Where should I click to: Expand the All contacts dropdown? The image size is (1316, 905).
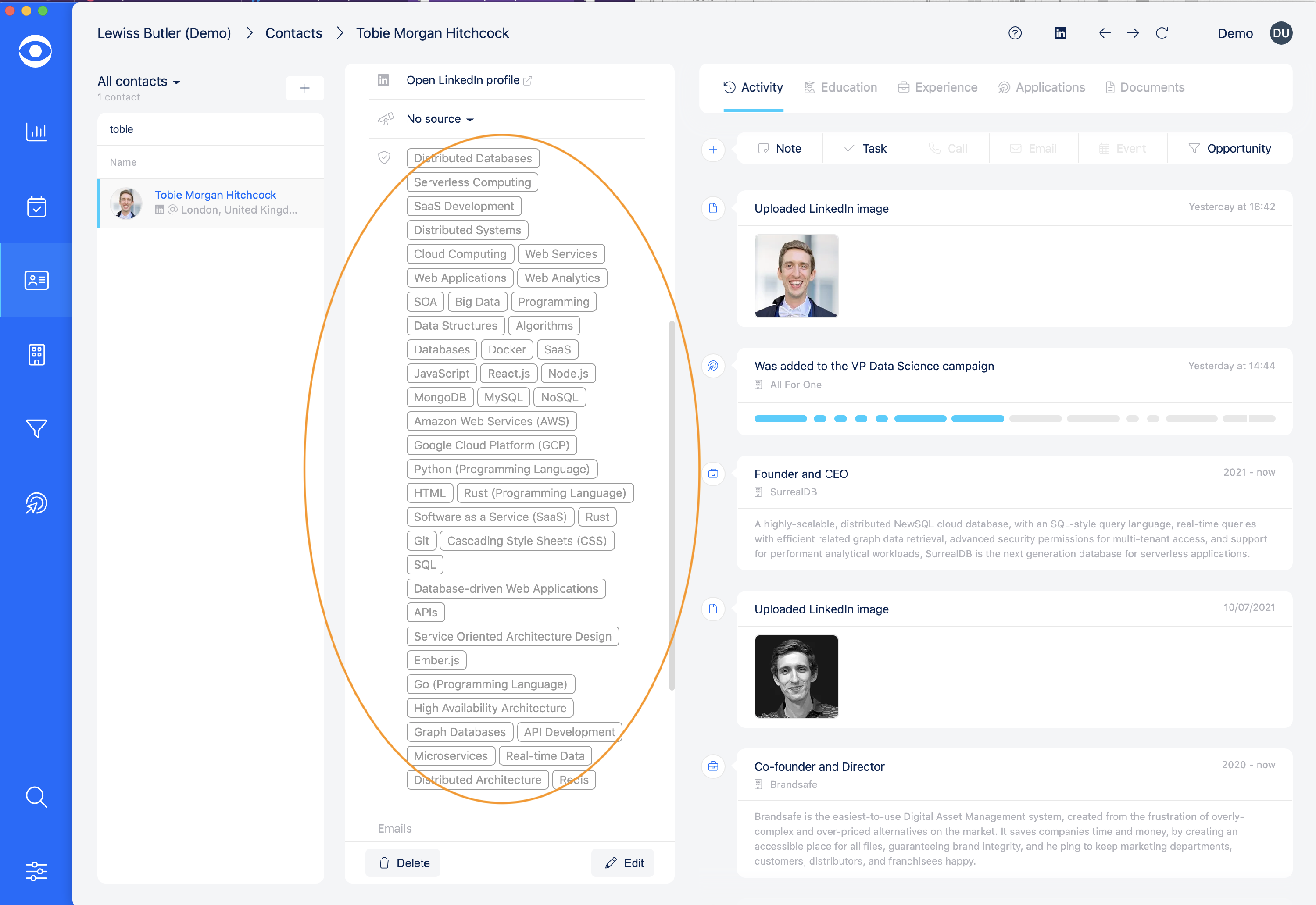tap(139, 81)
